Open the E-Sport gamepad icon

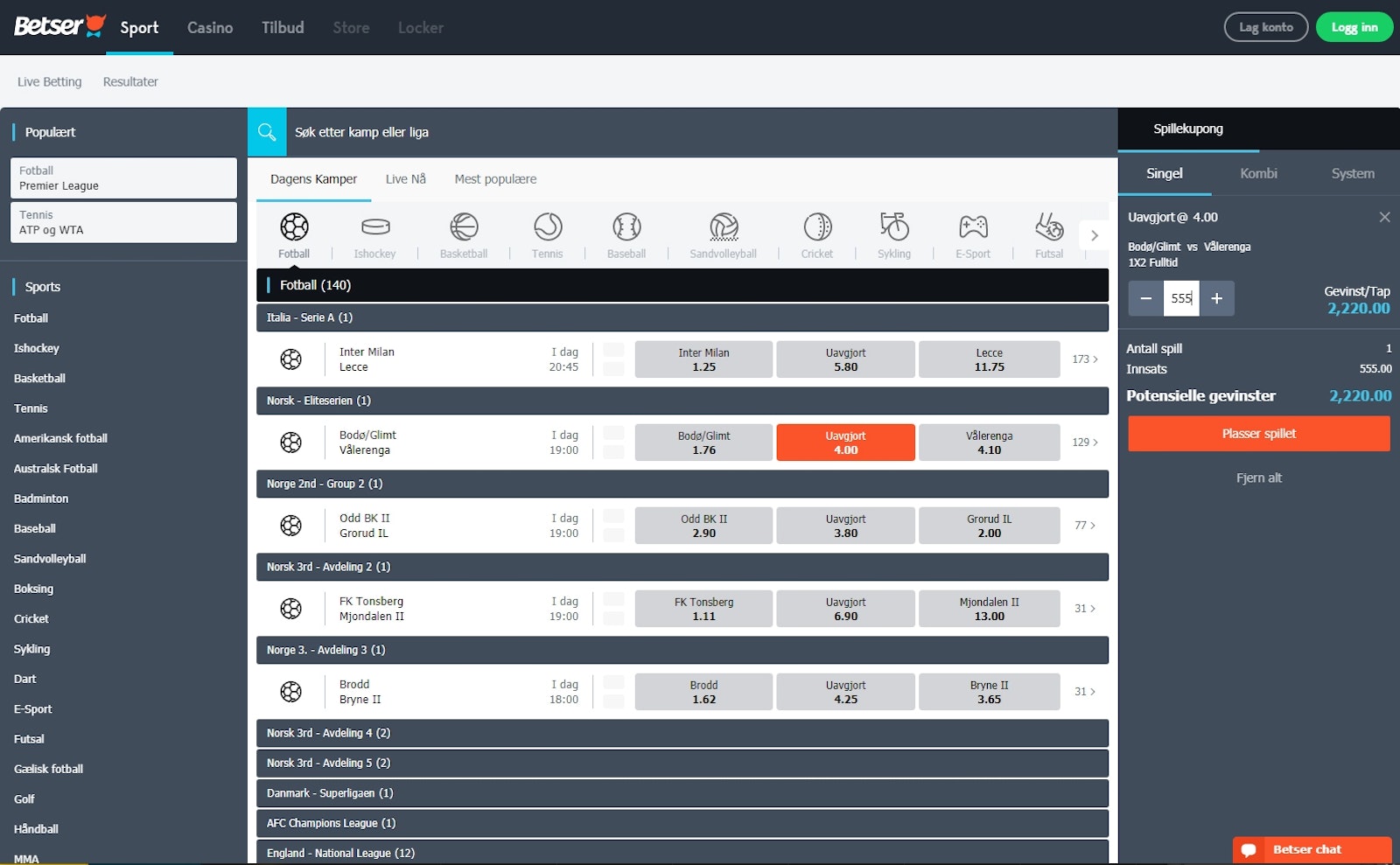[973, 227]
